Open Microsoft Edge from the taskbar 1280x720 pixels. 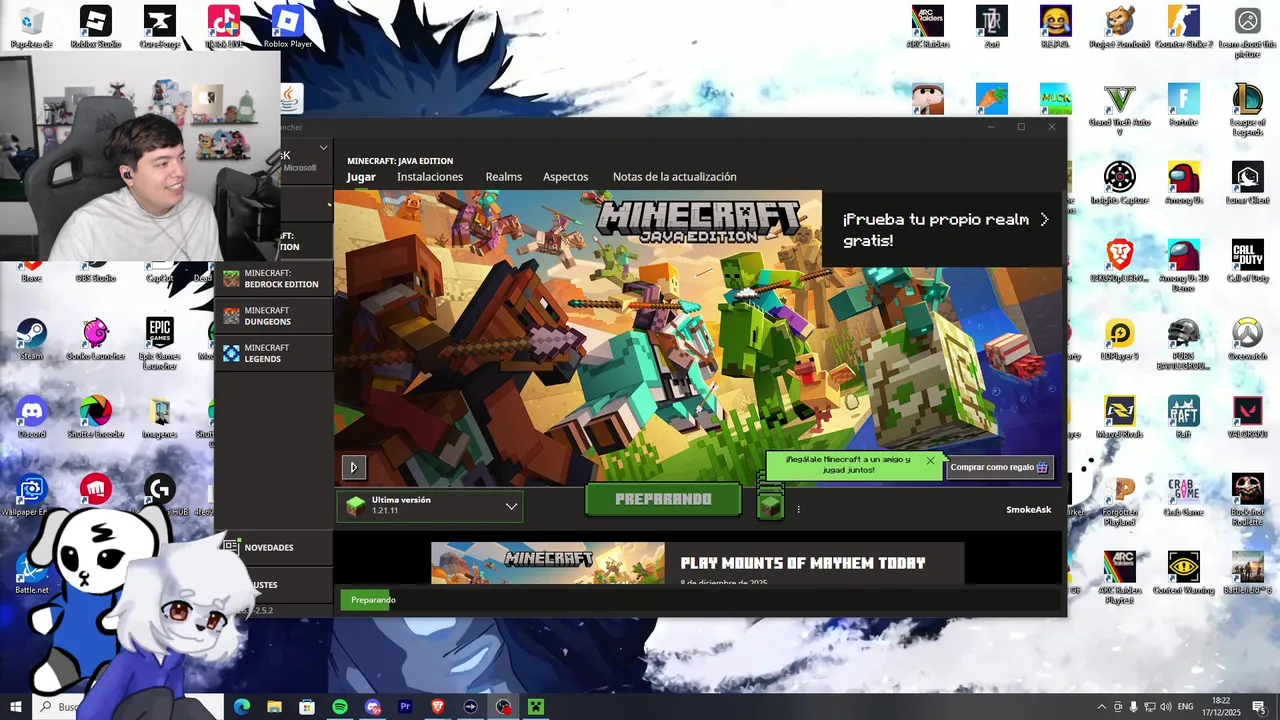(242, 707)
